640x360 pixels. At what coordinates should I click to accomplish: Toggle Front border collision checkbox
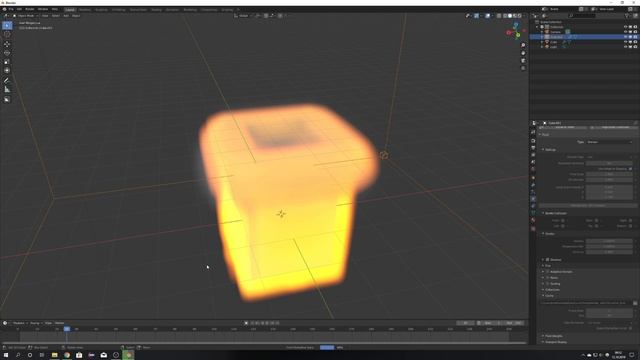tap(563, 220)
